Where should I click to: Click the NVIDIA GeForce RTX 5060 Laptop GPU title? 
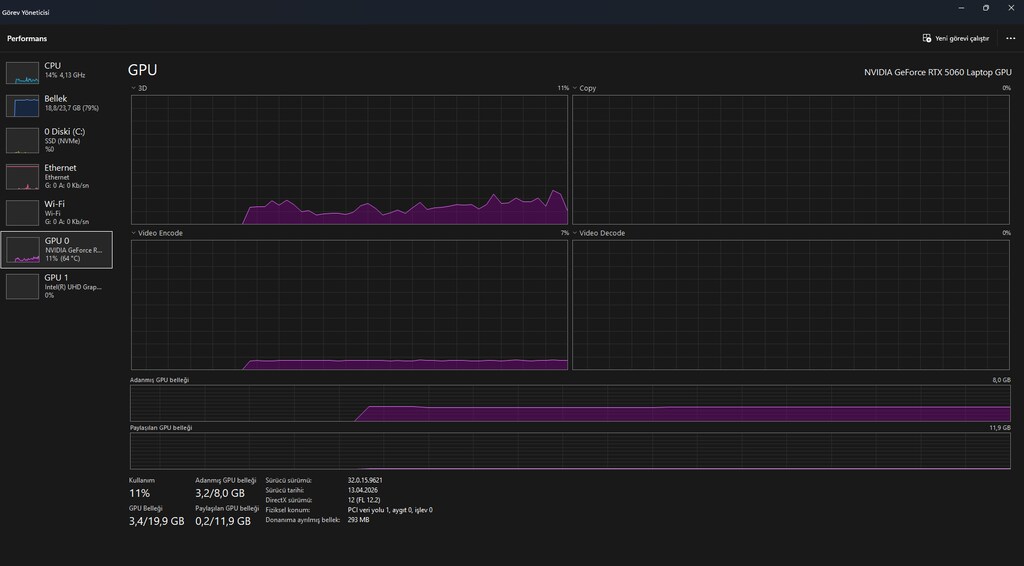[938, 72]
